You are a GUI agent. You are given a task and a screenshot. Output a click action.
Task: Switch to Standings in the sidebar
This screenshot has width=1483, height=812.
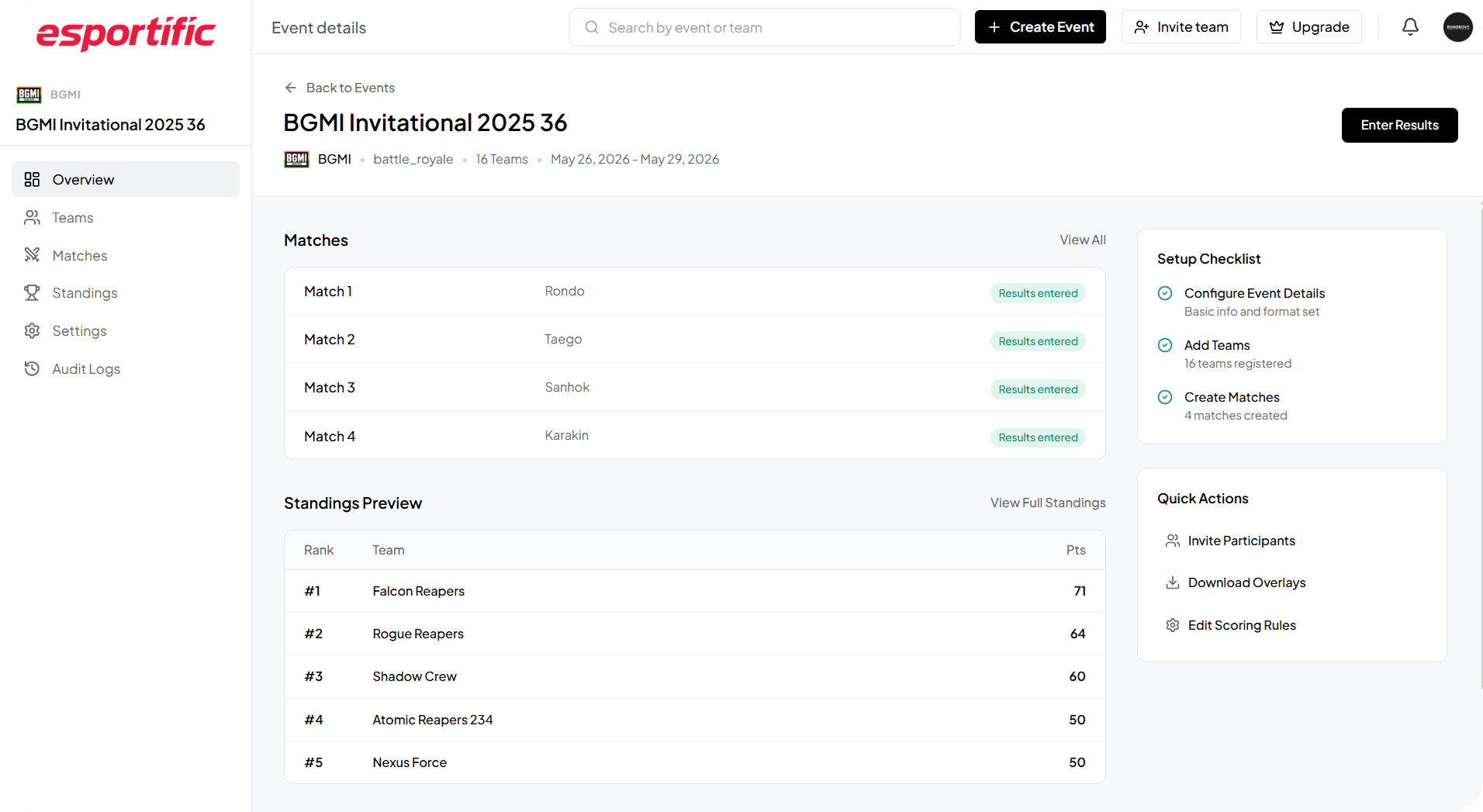point(126,292)
